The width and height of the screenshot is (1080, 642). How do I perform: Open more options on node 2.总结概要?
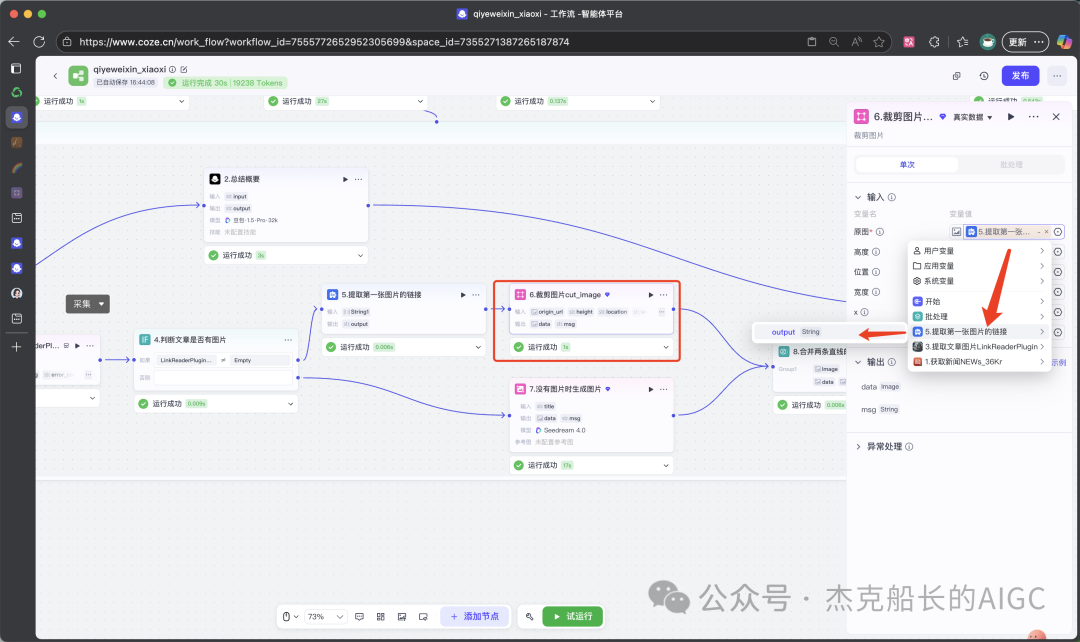pyautogui.click(x=358, y=179)
